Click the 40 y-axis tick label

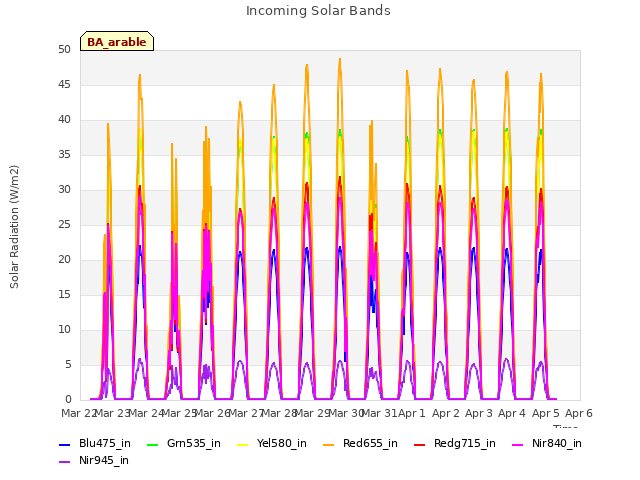(x=64, y=120)
